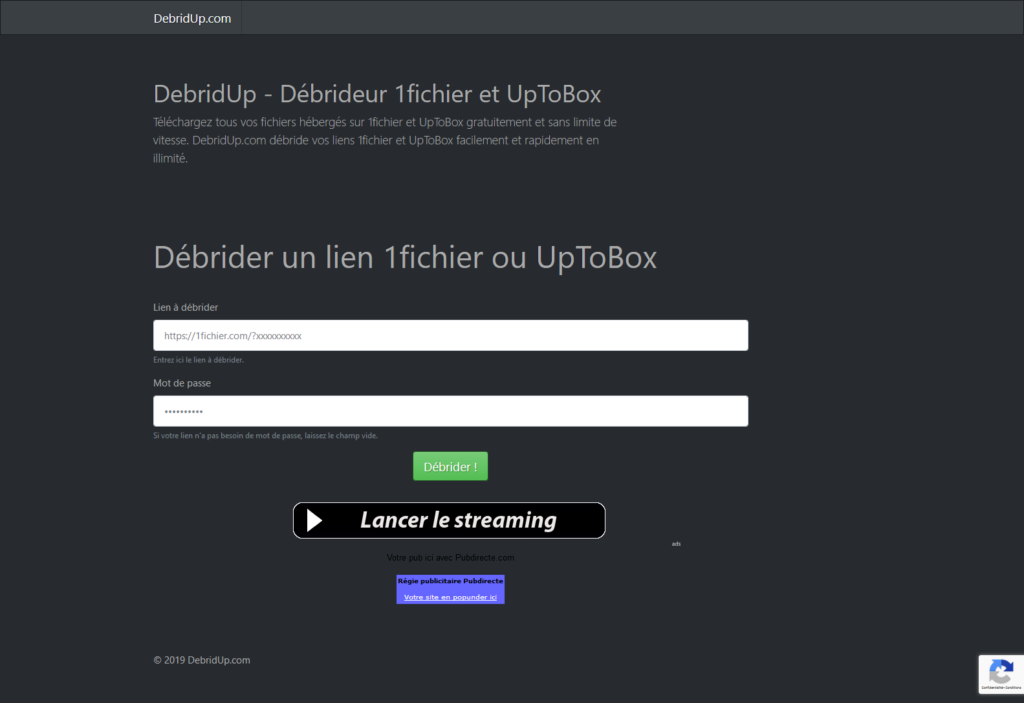This screenshot has height=703, width=1024.
Task: Follow the 'Votre site en popunder ici' link
Action: [450, 597]
